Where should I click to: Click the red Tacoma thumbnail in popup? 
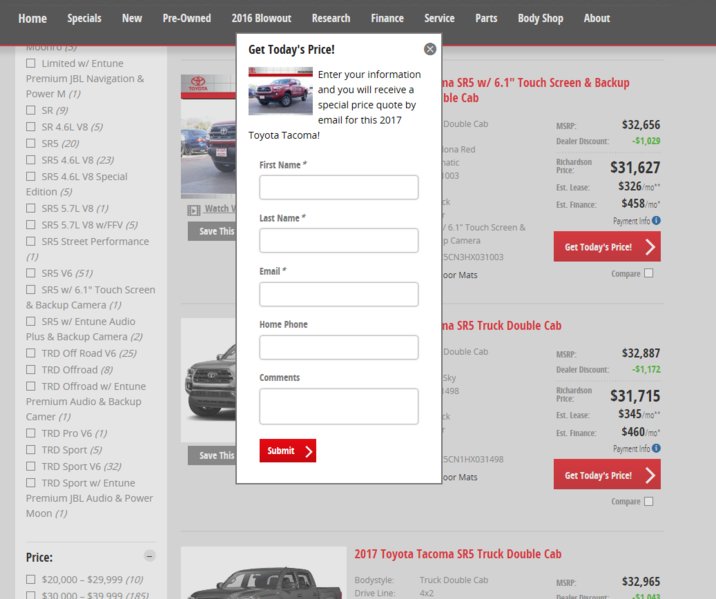280,91
